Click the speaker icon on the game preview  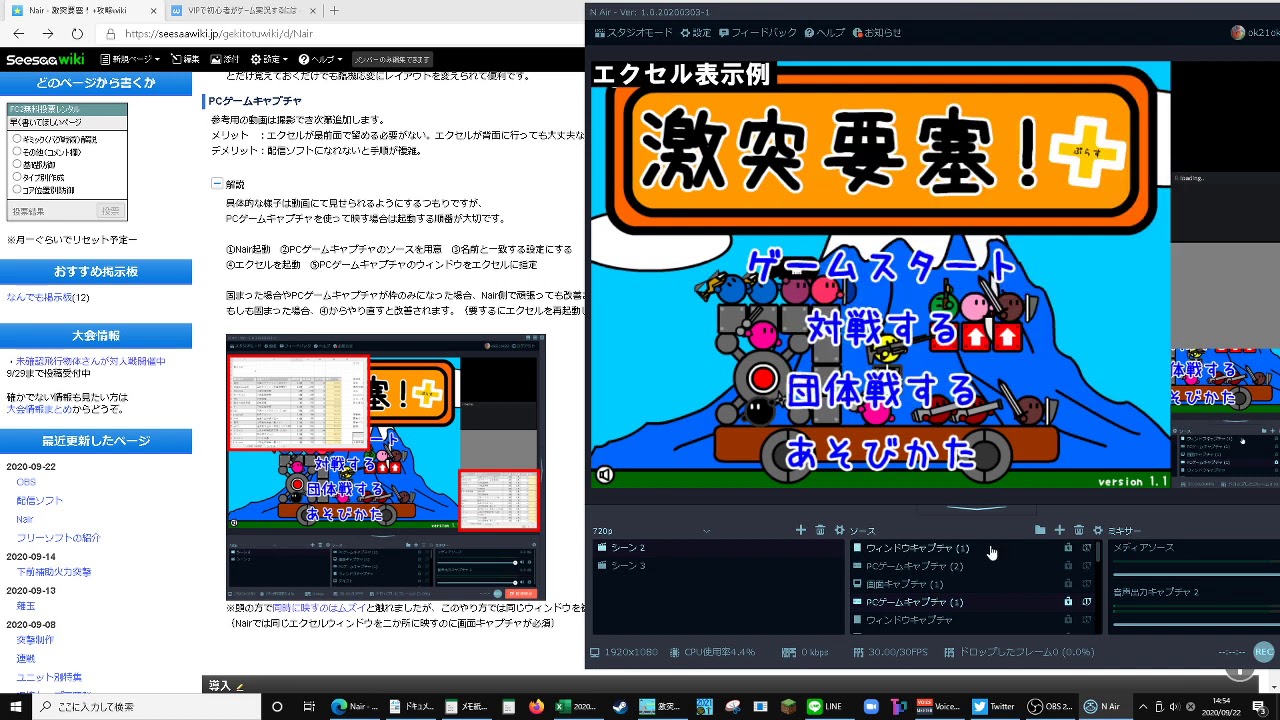coord(605,476)
